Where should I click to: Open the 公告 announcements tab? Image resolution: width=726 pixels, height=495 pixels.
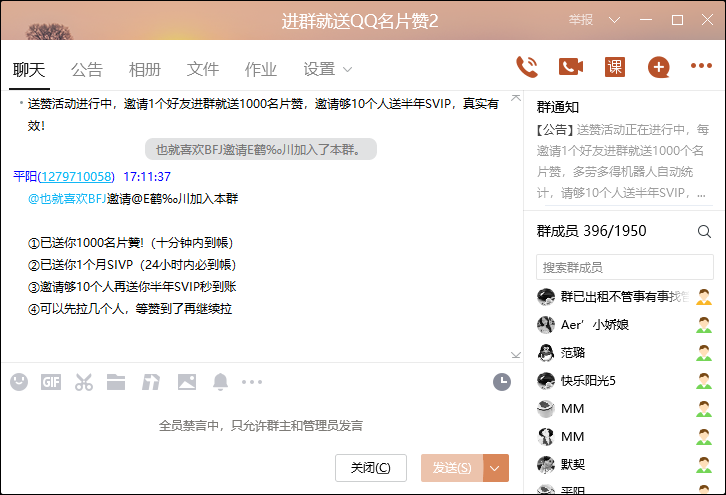87,70
